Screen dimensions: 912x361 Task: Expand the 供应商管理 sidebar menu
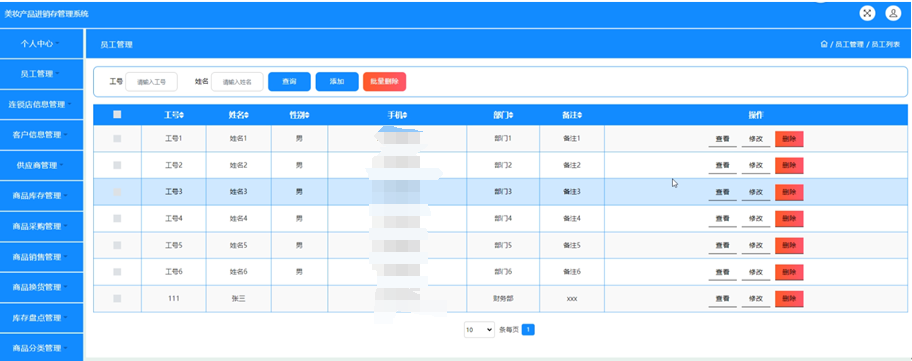point(41,166)
